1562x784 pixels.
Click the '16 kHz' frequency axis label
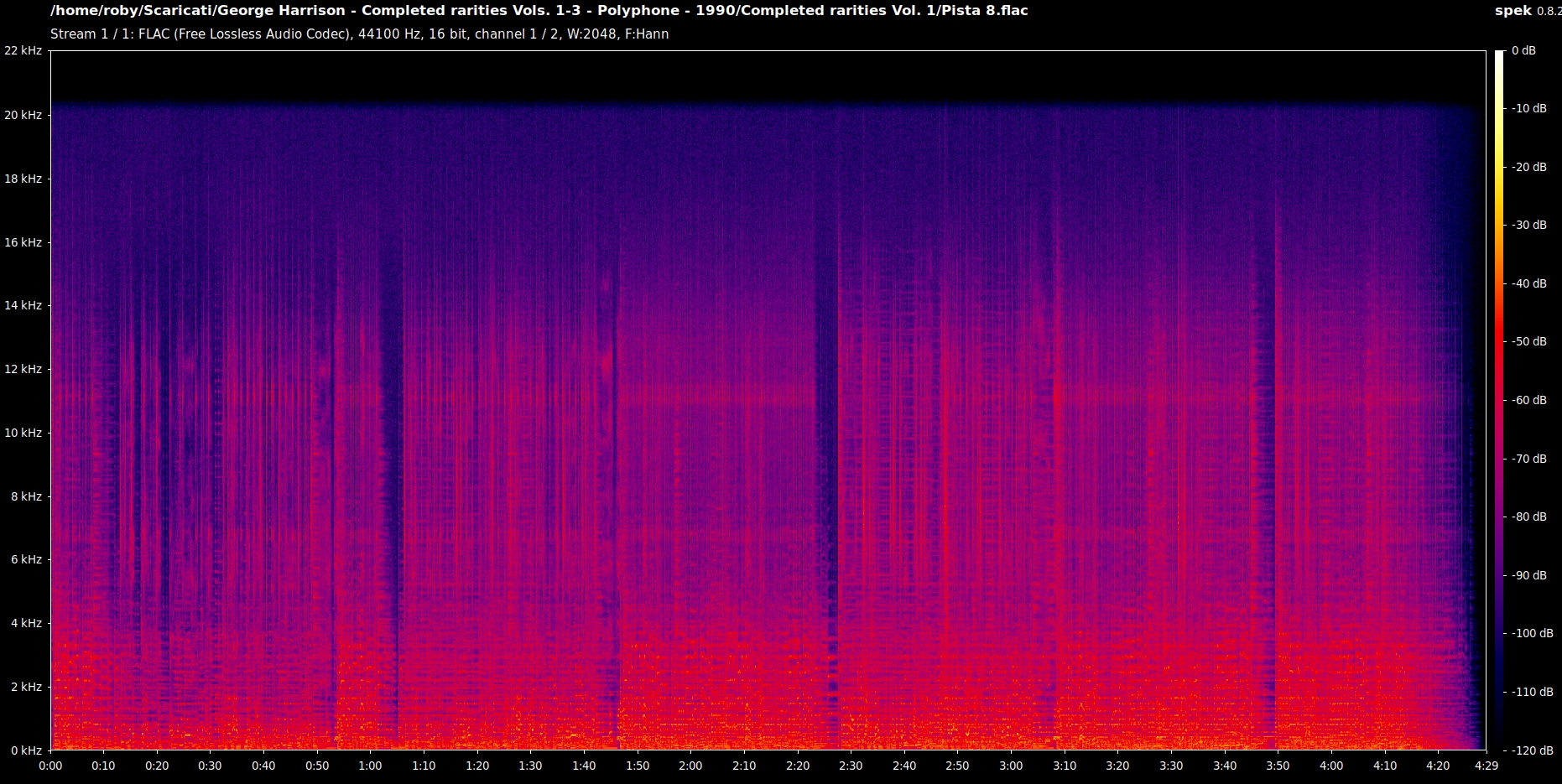[23, 242]
